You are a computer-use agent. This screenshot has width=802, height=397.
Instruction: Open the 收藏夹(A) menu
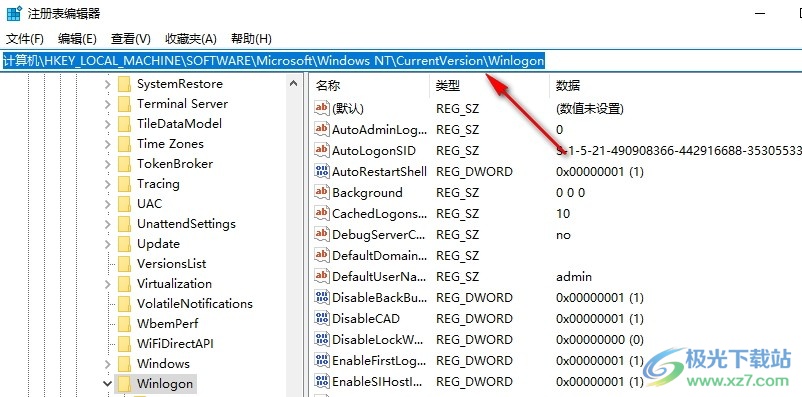click(191, 38)
